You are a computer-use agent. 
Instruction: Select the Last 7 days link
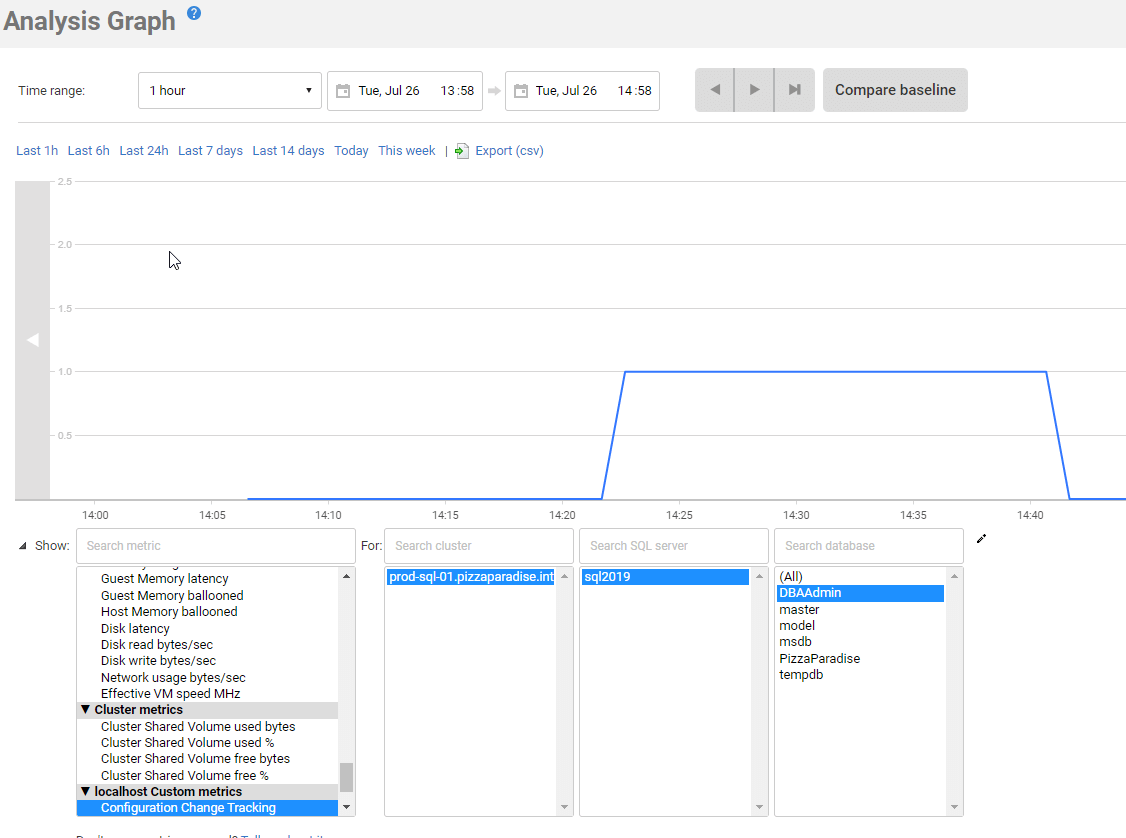(x=210, y=151)
